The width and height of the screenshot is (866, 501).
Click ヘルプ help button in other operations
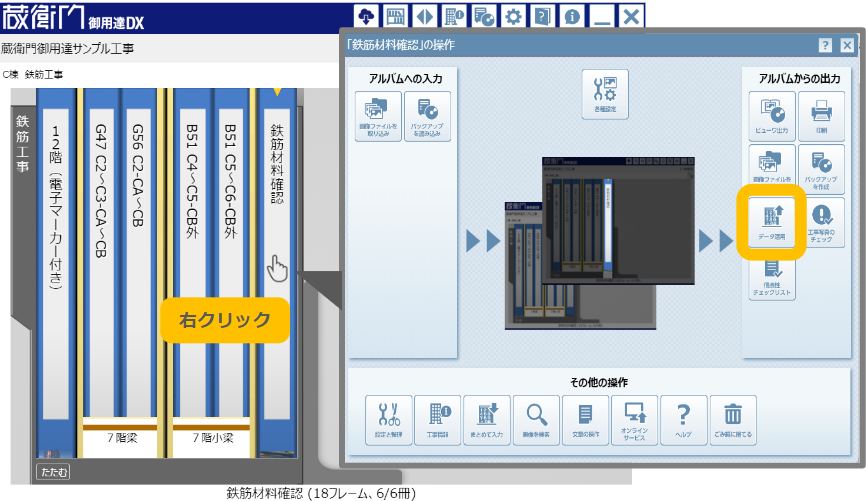coord(684,420)
